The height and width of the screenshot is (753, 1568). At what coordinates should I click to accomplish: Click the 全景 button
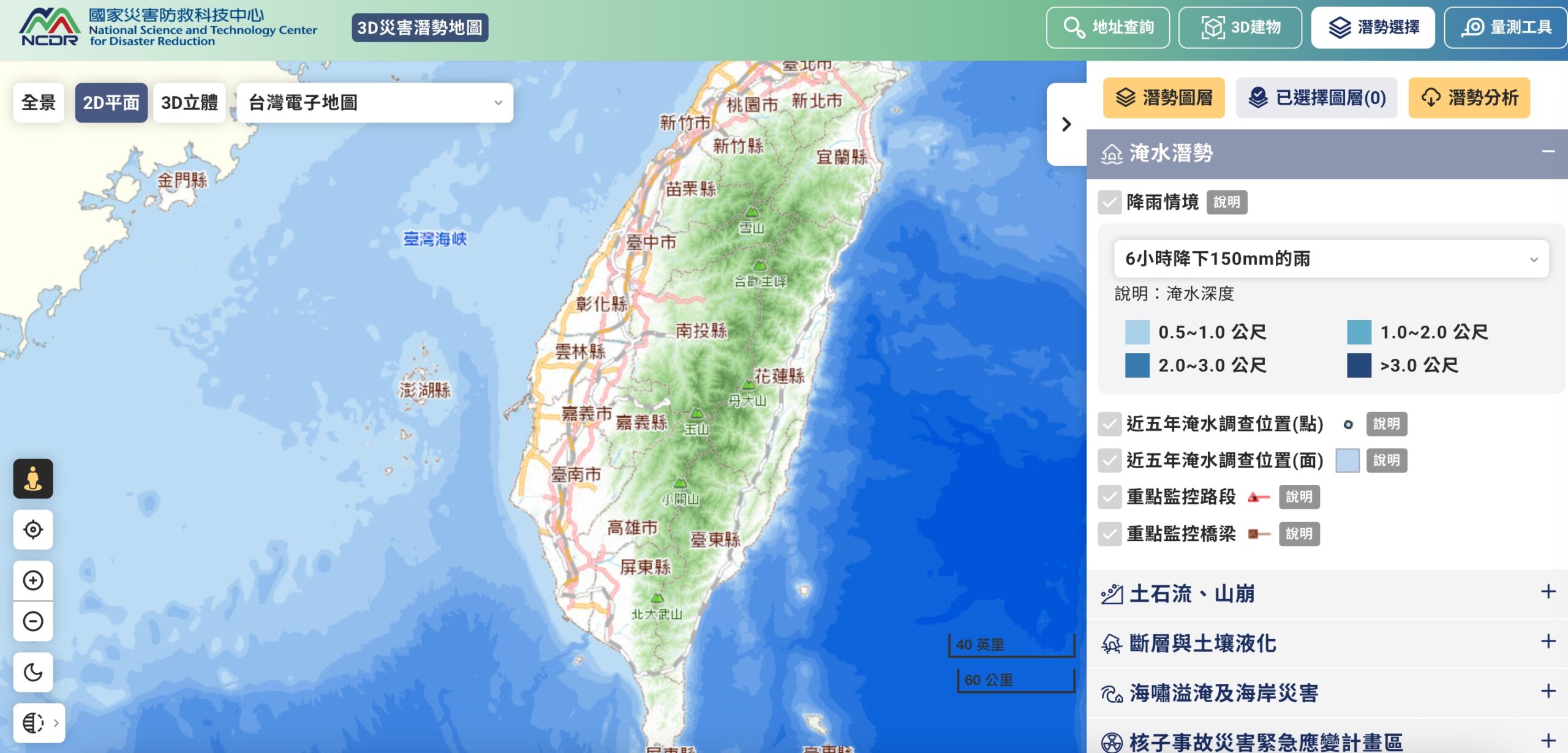click(39, 103)
